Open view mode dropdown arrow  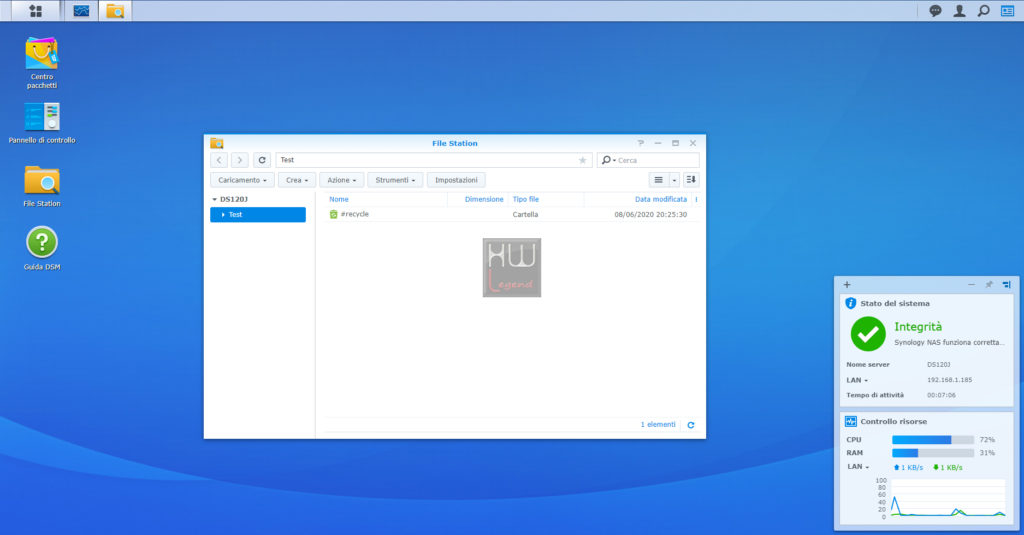(x=674, y=180)
